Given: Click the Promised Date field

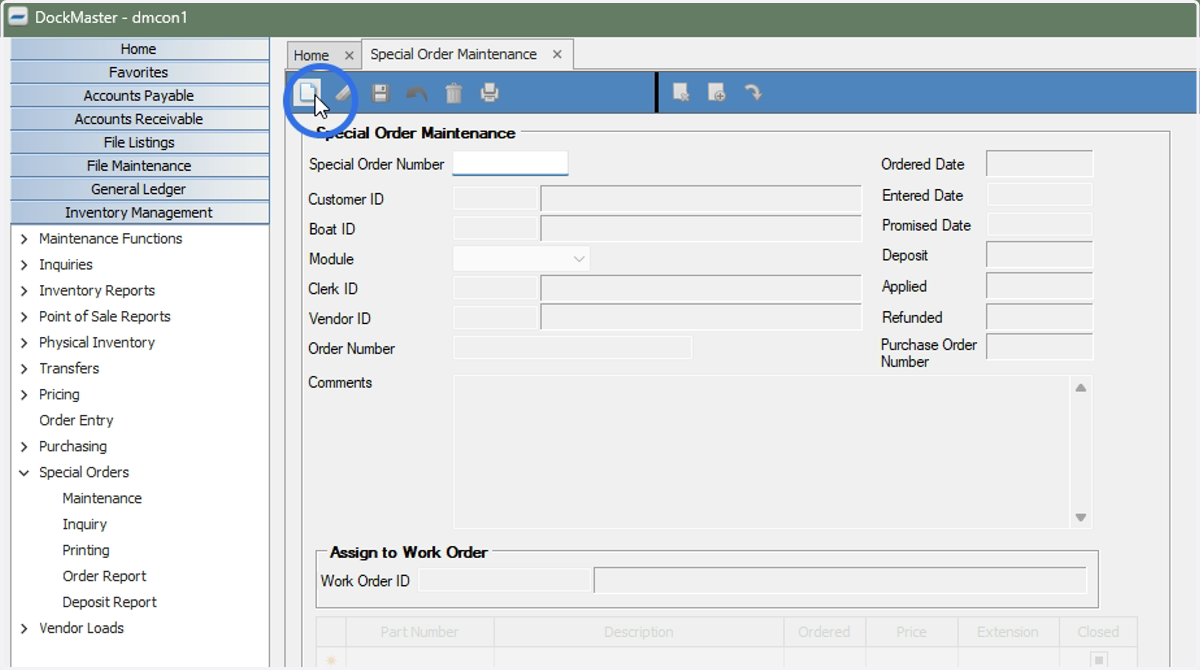Looking at the screenshot, I should coord(1039,225).
